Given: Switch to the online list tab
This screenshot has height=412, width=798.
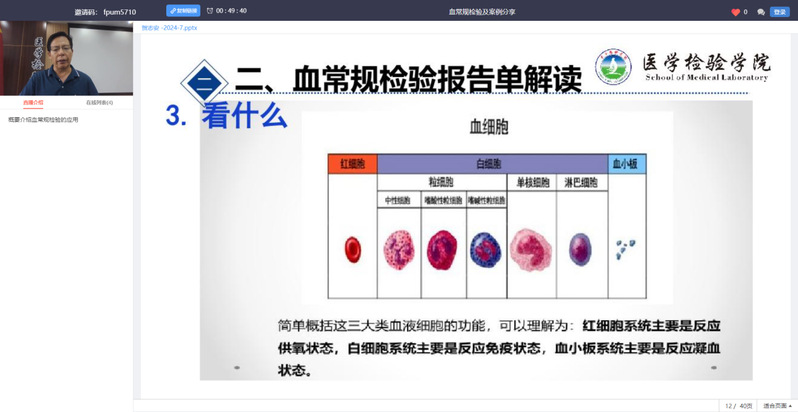Looking at the screenshot, I should tap(99, 102).
